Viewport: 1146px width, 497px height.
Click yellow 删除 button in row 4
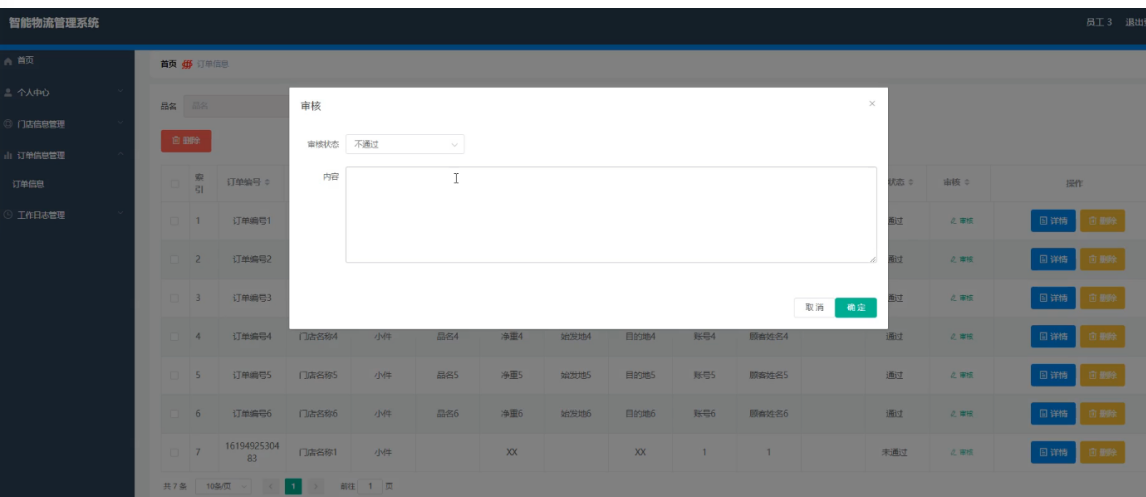click(1102, 336)
